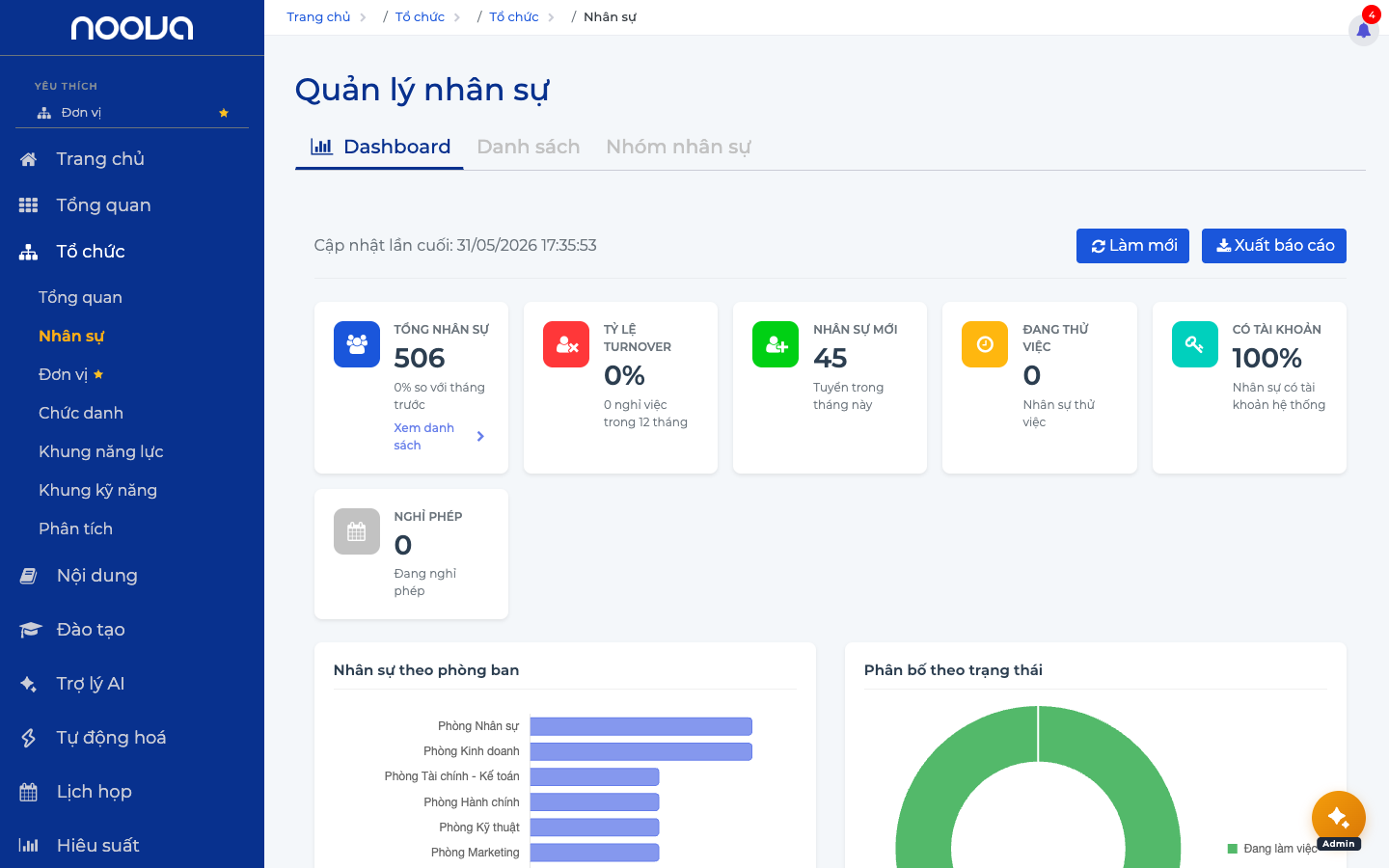This screenshot has height=868, width=1389.
Task: Click the chevron after Trang chủ breadcrumb
Action: (364, 17)
